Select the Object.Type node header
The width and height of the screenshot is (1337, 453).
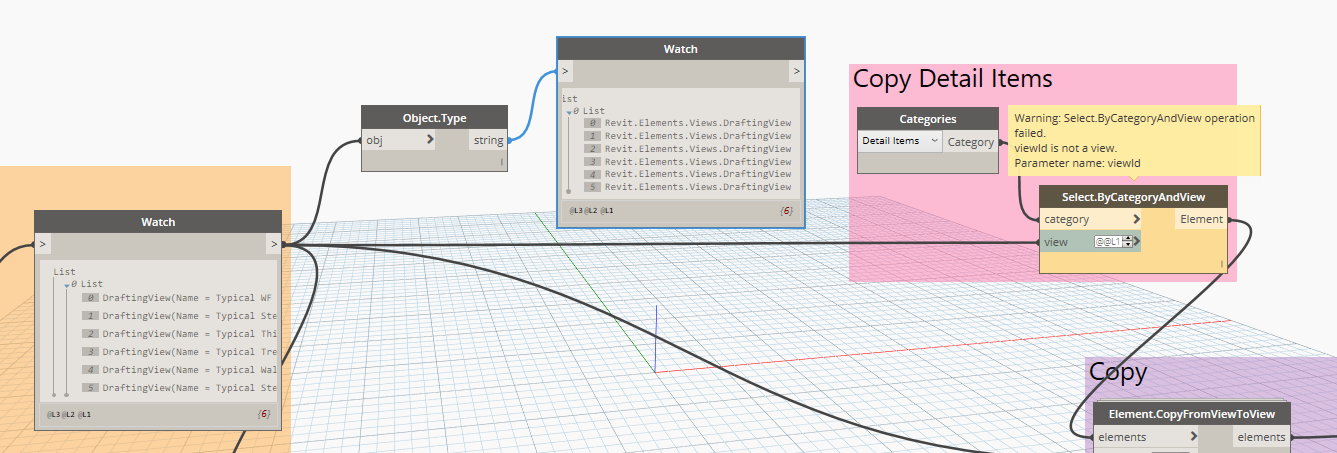434,118
